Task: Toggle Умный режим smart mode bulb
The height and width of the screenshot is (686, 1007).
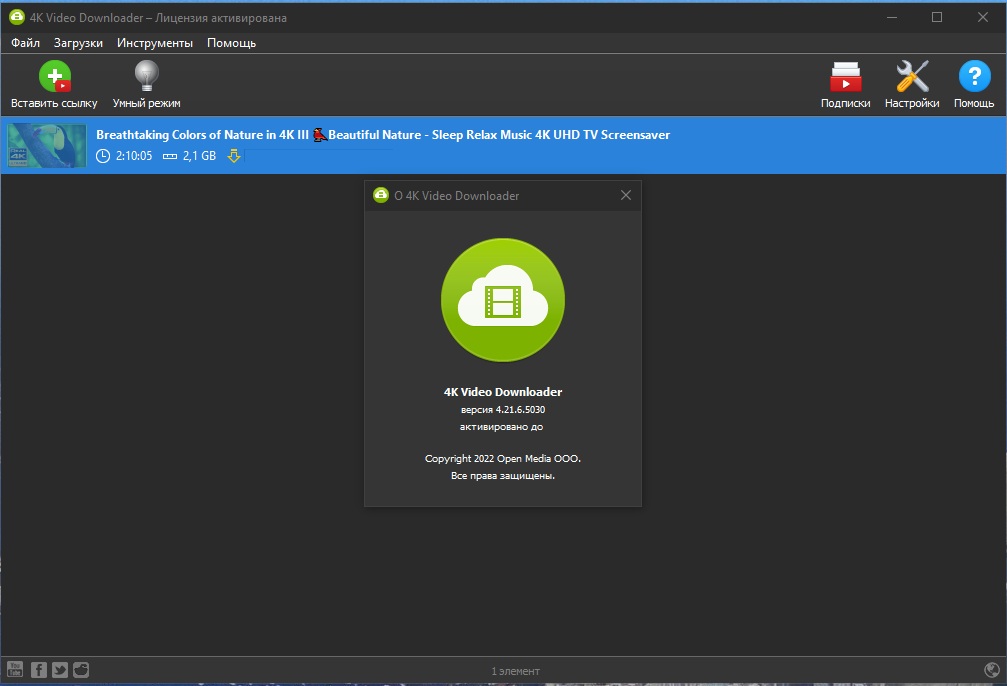Action: pyautogui.click(x=146, y=76)
